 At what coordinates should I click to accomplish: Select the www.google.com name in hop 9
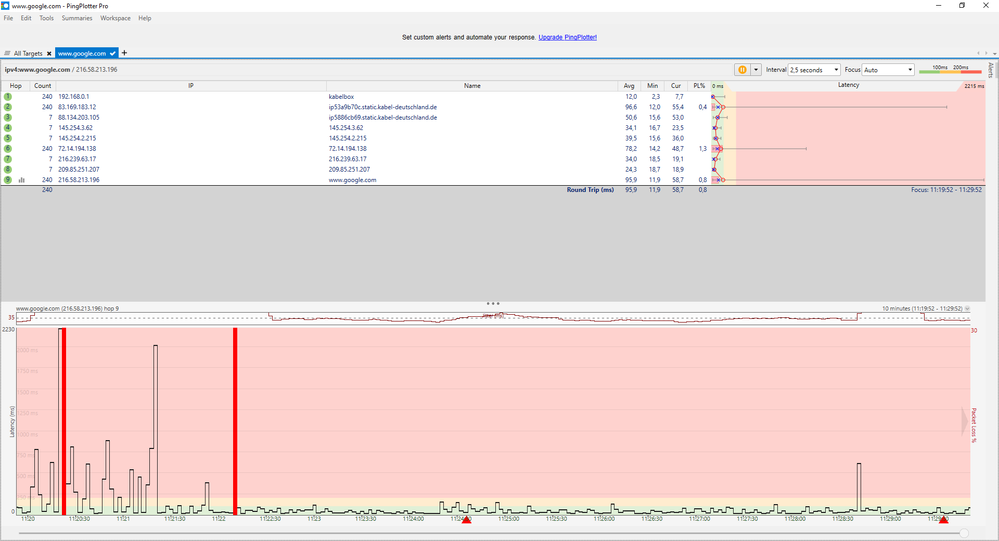tap(352, 180)
